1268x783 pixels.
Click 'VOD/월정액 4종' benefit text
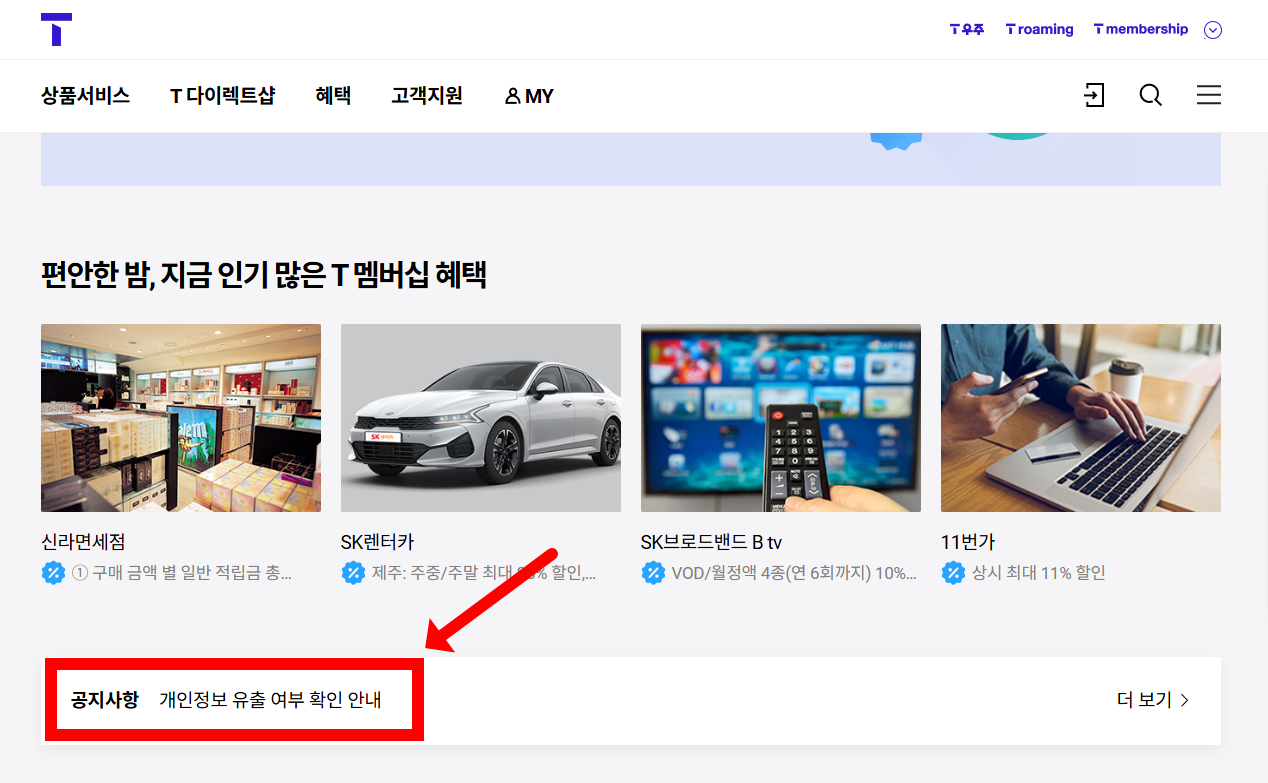(794, 573)
